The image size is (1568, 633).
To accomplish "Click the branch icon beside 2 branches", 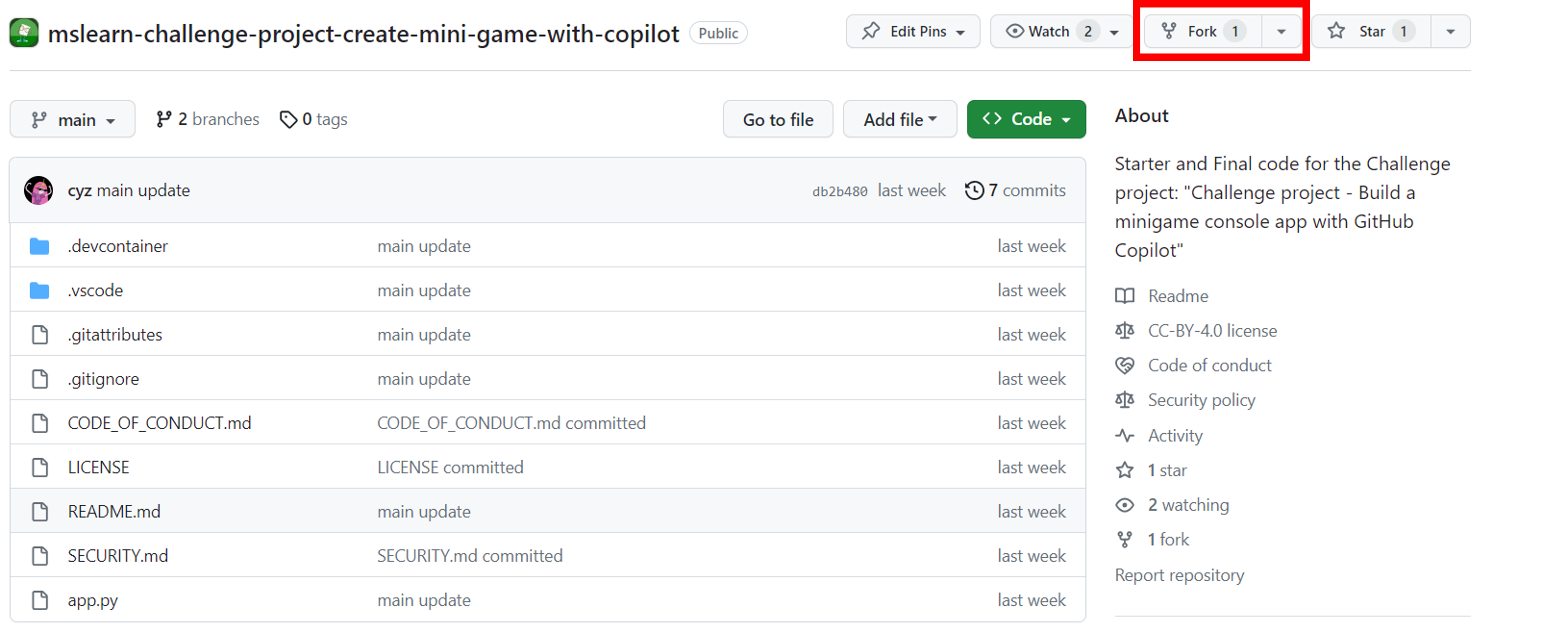I will pos(163,119).
